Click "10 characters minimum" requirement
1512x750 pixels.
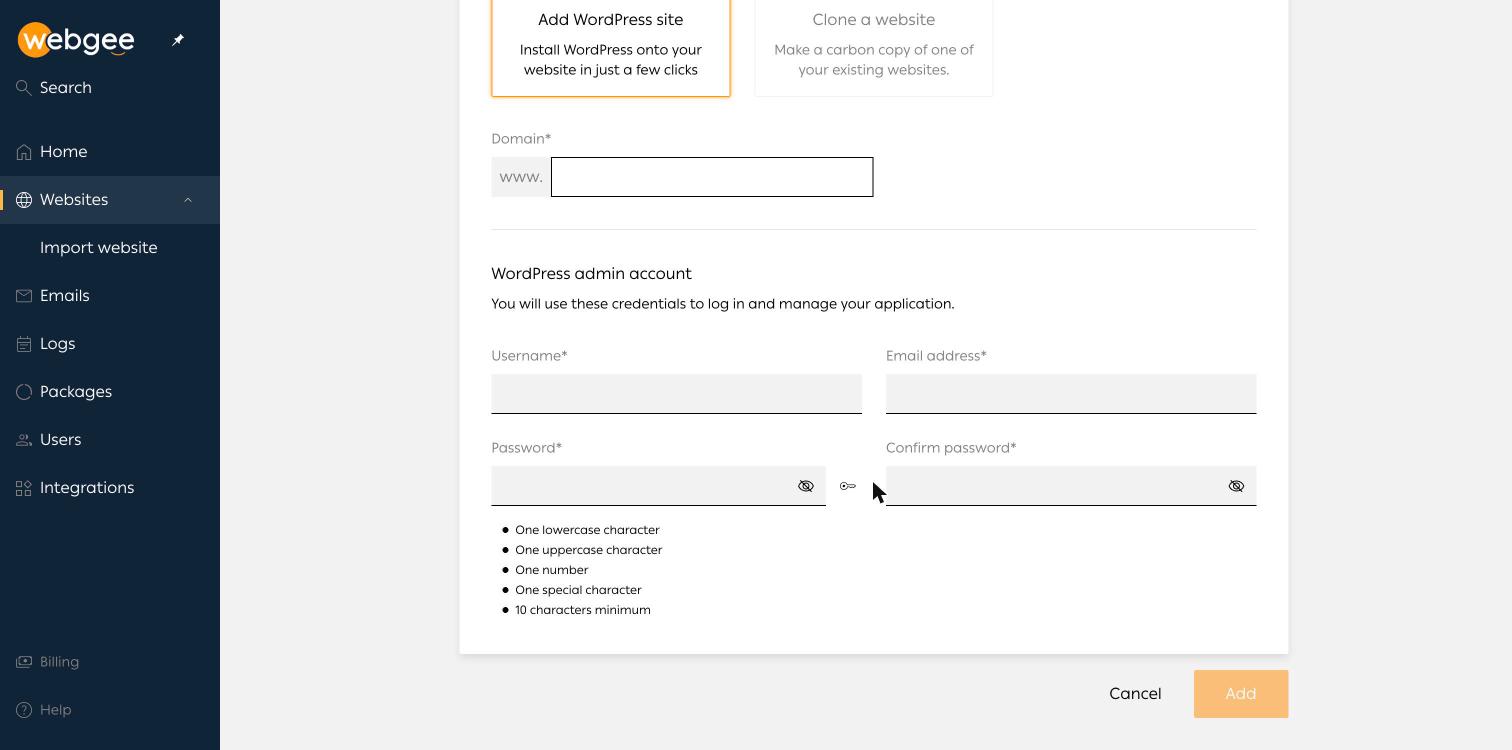583,610
